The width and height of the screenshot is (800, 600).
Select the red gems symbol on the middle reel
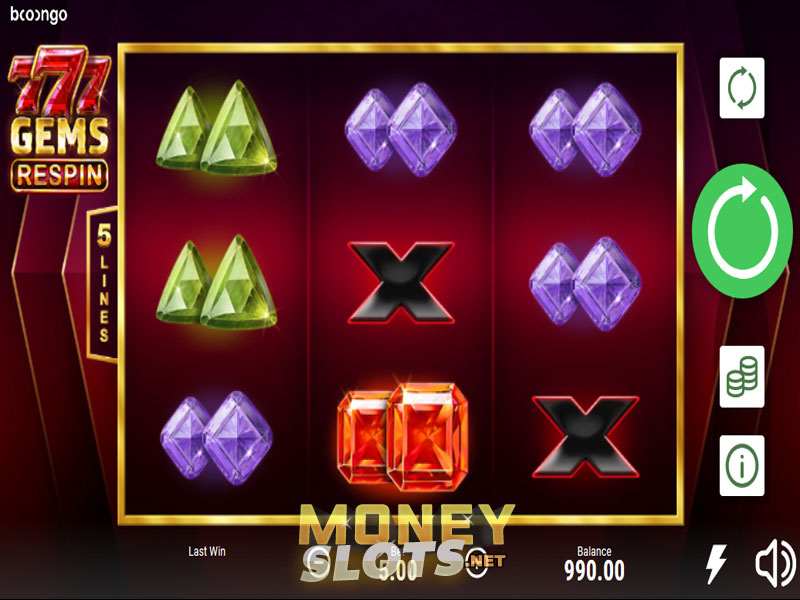[403, 437]
